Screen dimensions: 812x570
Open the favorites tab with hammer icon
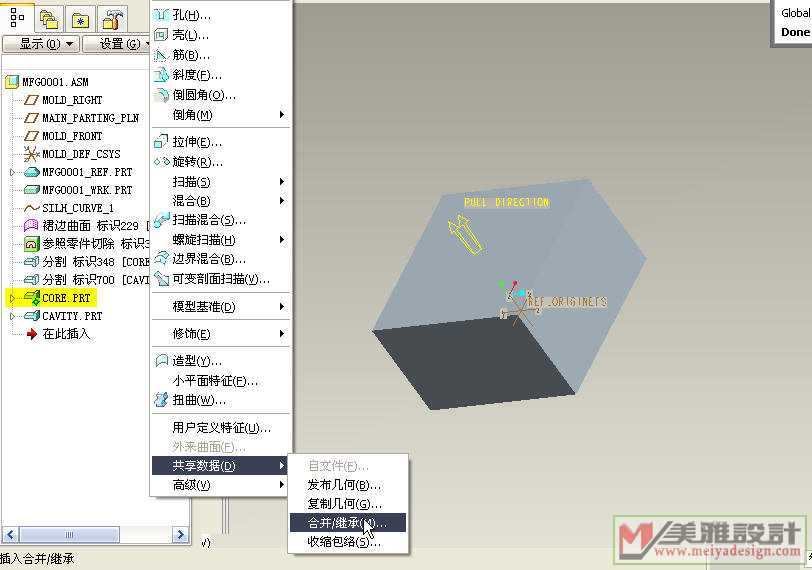pos(112,20)
